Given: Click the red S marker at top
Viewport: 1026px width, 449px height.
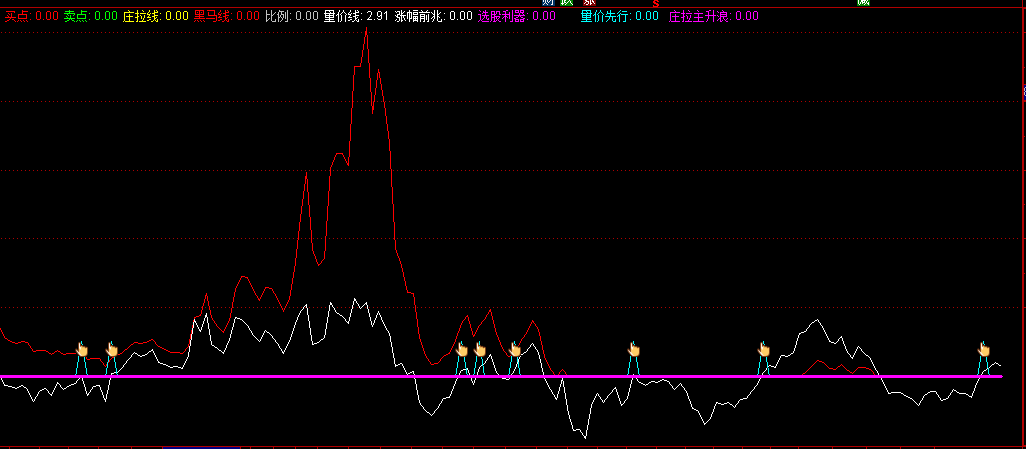Looking at the screenshot, I should coord(656,4).
